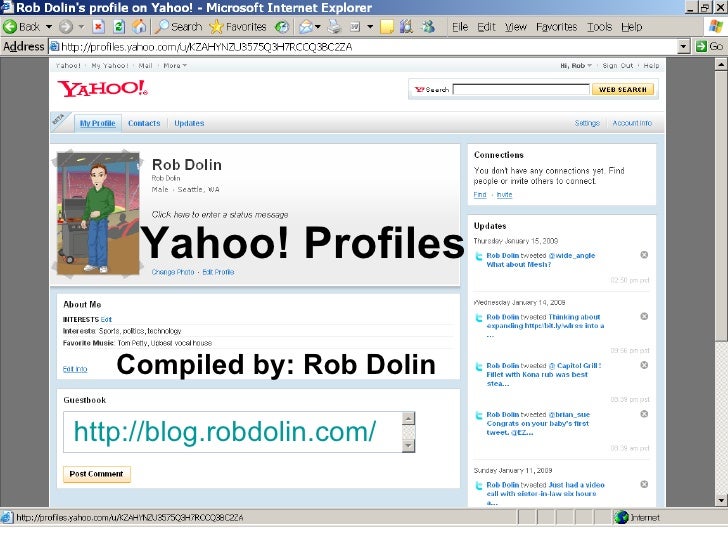The height and width of the screenshot is (546, 728).
Task: Open the Favorites menu
Action: pyautogui.click(x=556, y=27)
